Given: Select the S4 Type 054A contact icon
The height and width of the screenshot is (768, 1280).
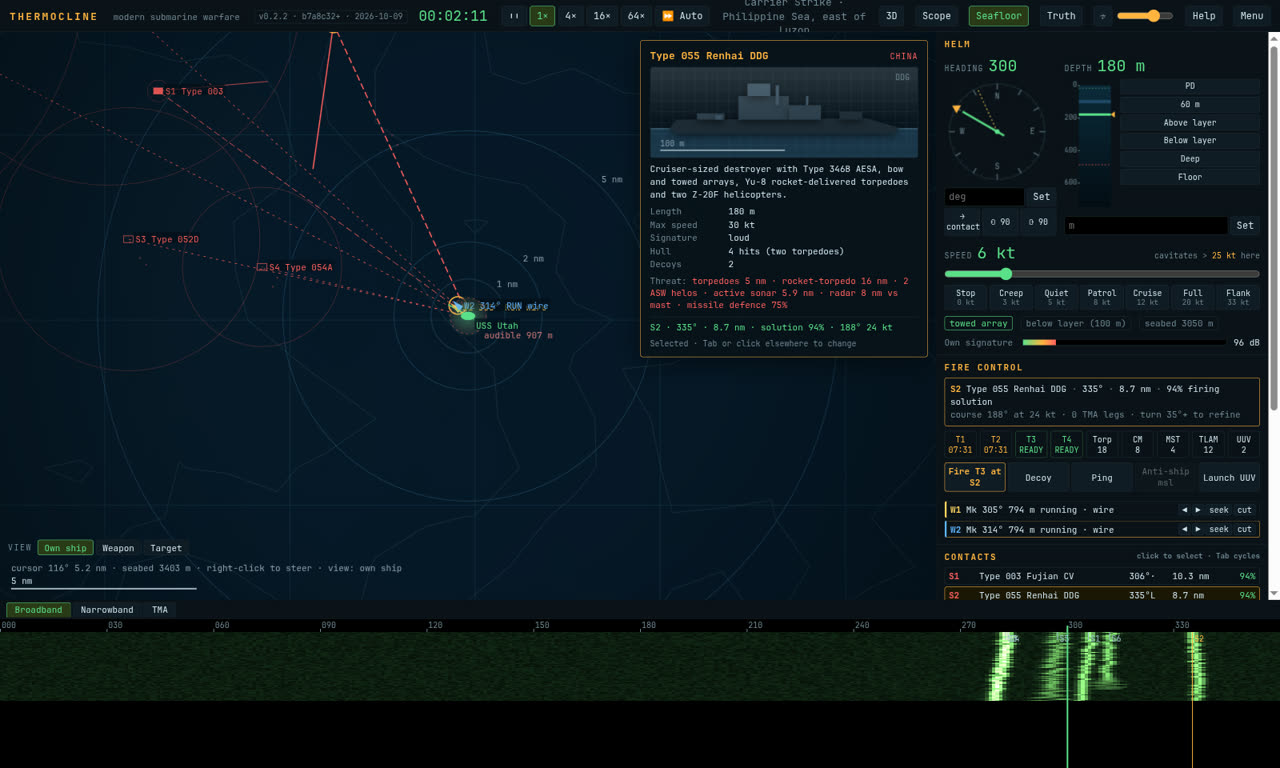Looking at the screenshot, I should [262, 267].
